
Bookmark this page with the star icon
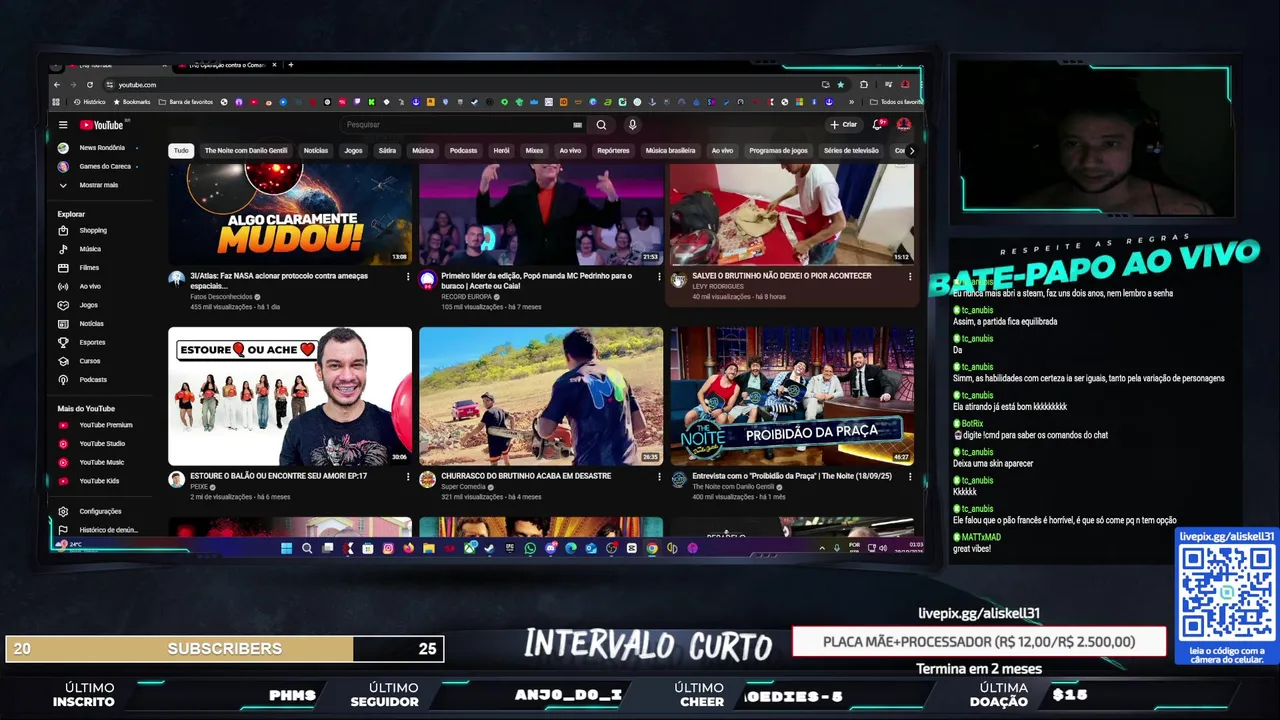point(840,85)
